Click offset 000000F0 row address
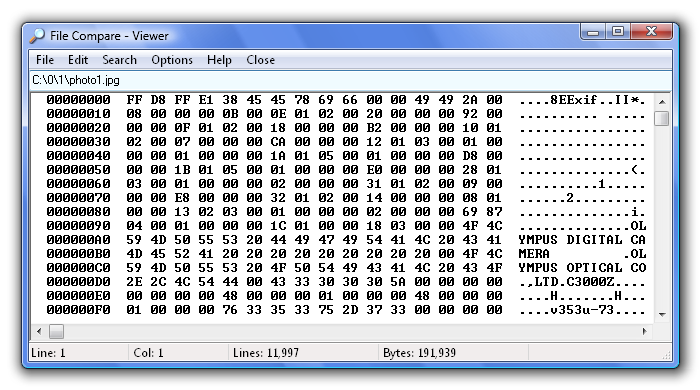 click(79, 309)
